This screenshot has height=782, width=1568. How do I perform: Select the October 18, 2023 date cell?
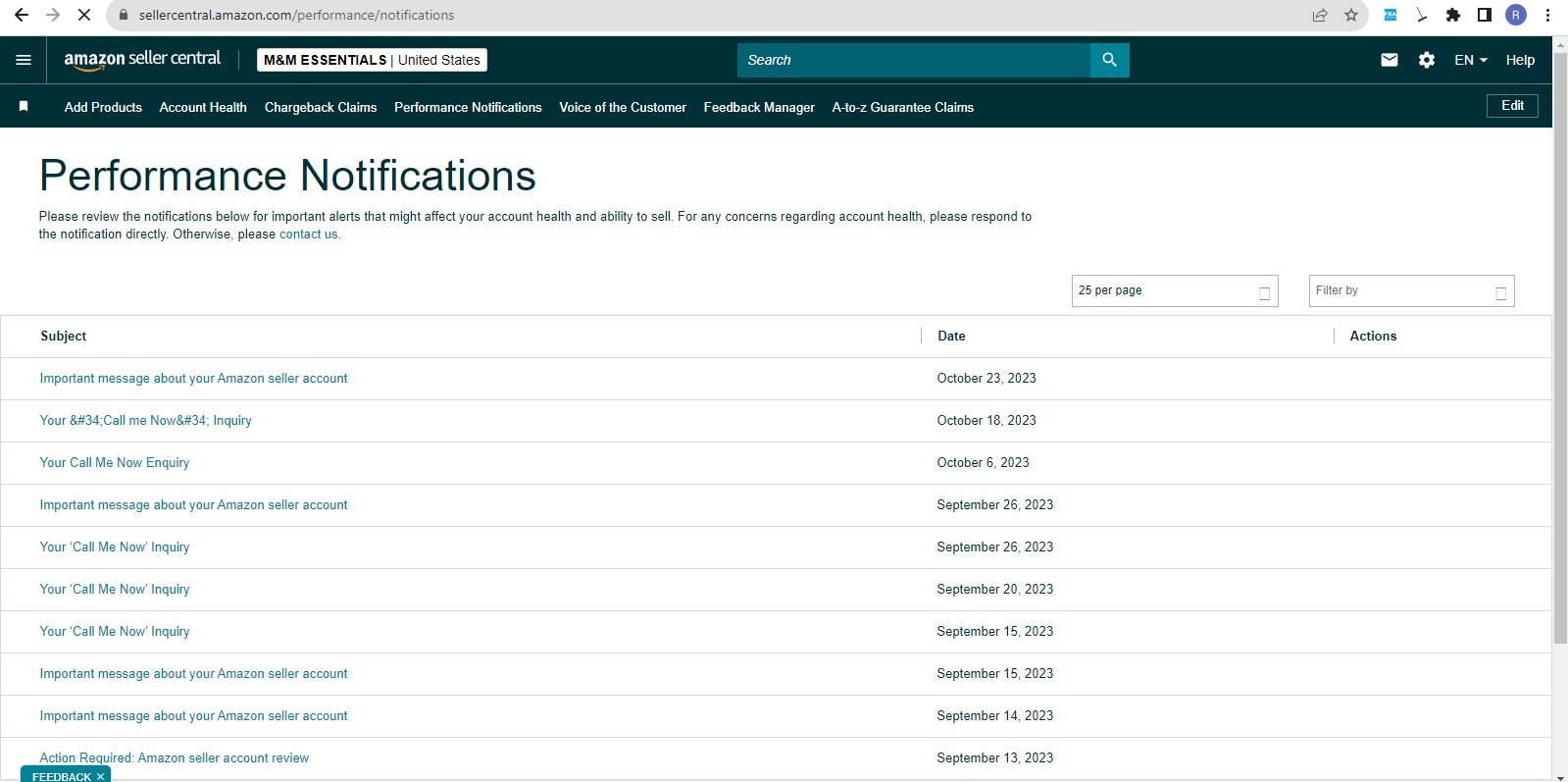click(986, 421)
